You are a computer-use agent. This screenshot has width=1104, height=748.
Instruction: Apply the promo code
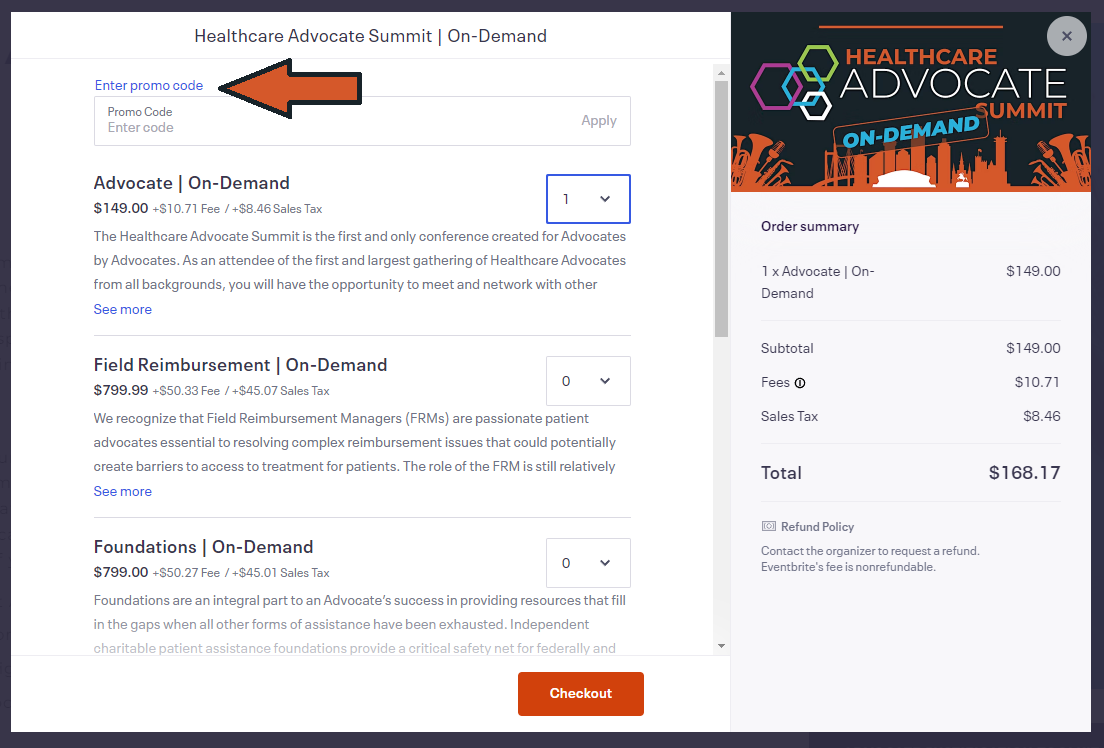(x=598, y=120)
